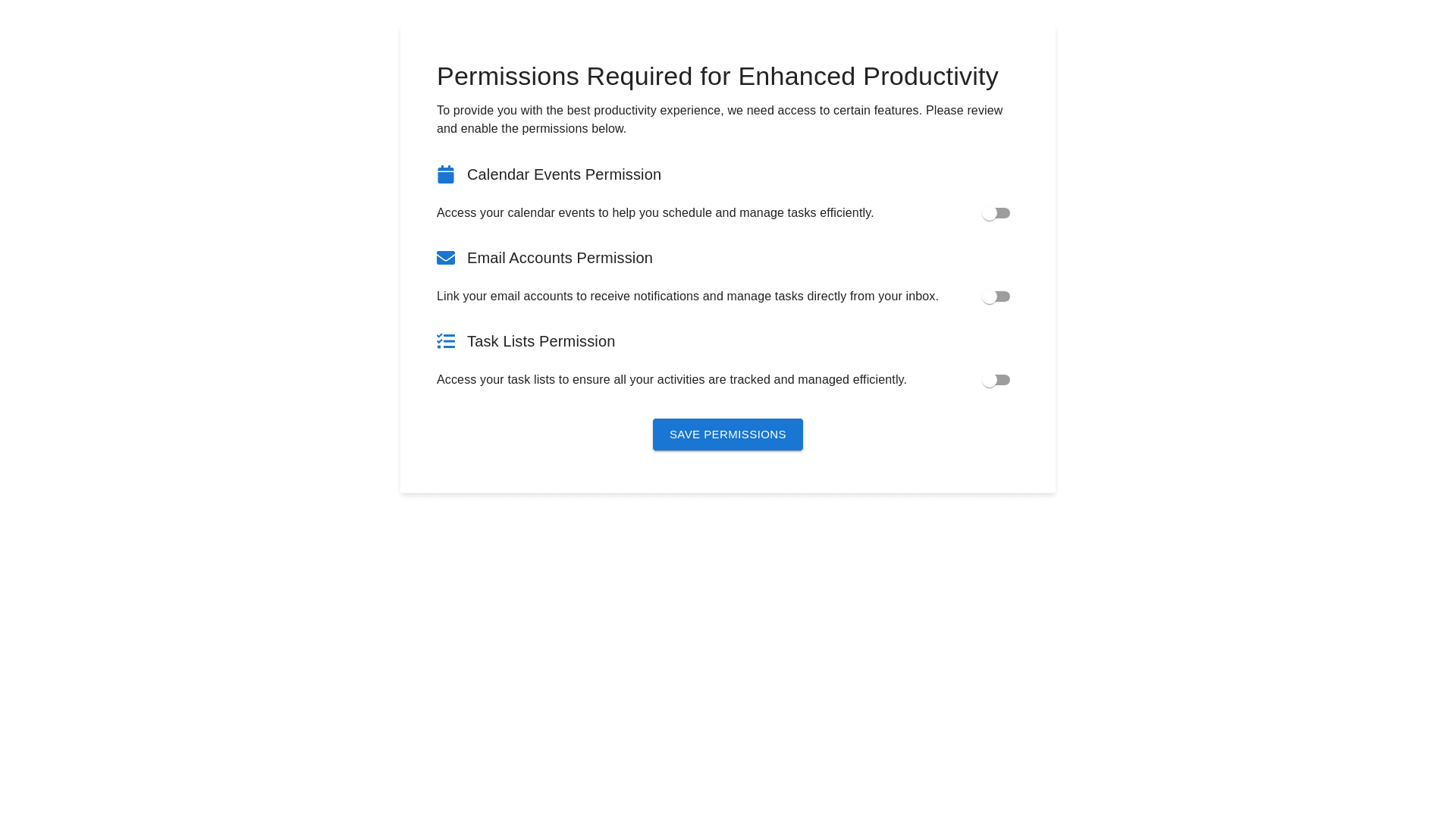Click the word "efficiently" in the calendar description
Screen dimensions: 1456x819
click(x=846, y=213)
